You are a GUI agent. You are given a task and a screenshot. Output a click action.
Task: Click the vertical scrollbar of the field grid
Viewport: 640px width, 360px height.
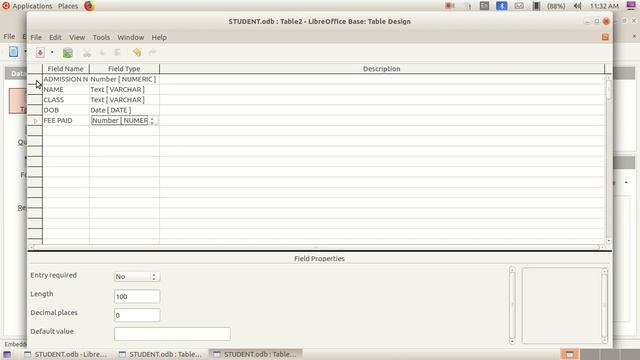609,159
